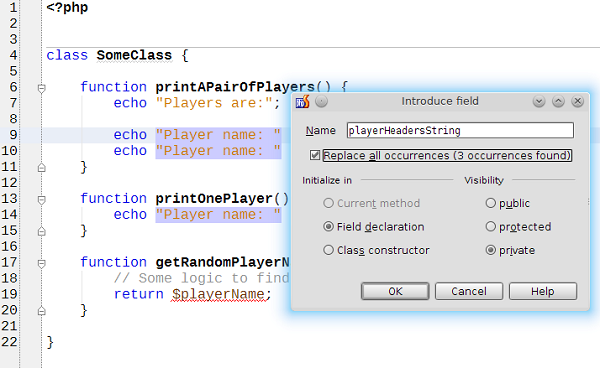600x368 pixels.
Task: Choose public visibility radio button
Action: click(491, 203)
